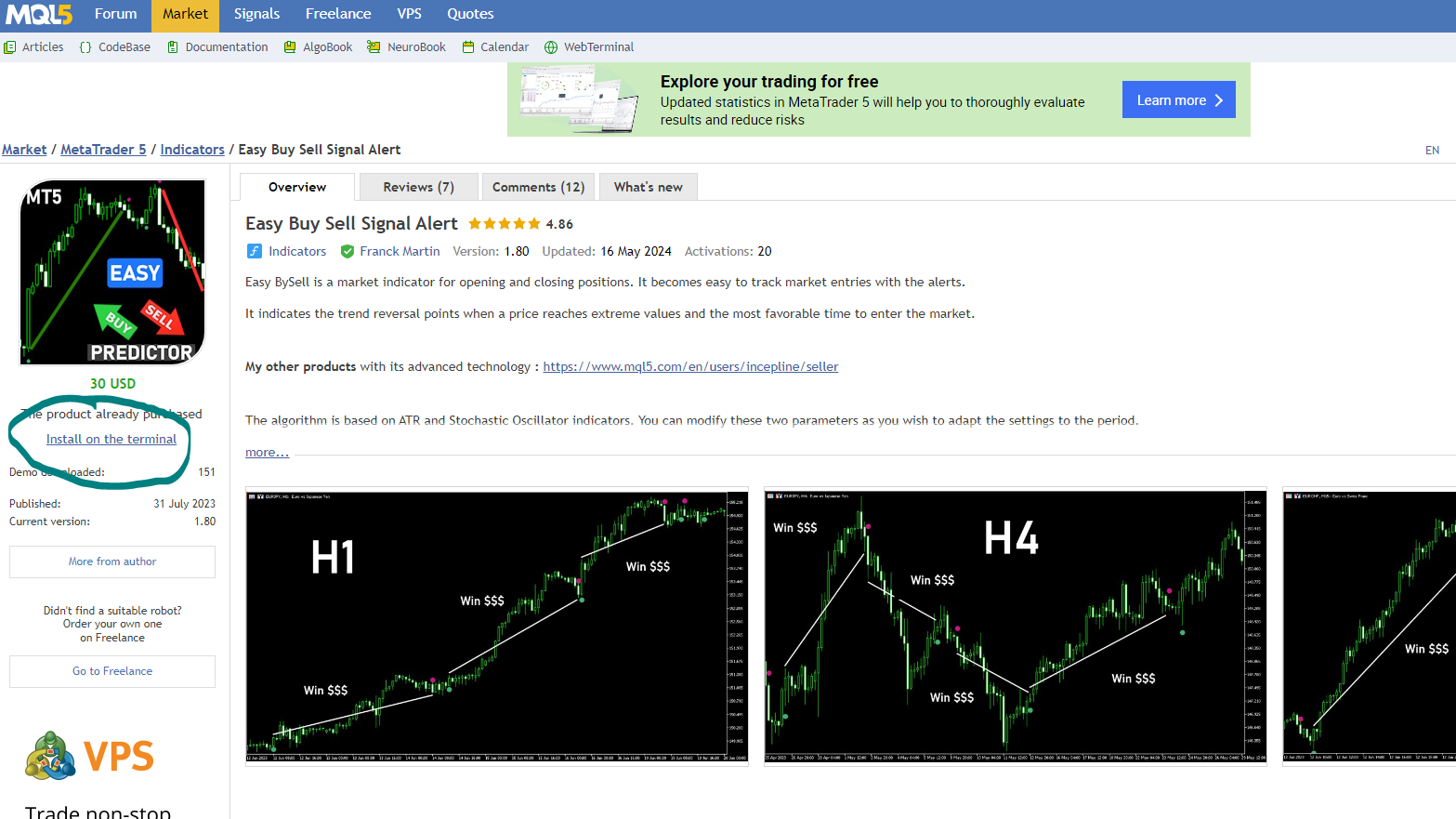Viewport: 1456px width, 819px height.
Task: Click the Indicators category icon
Action: (255, 251)
